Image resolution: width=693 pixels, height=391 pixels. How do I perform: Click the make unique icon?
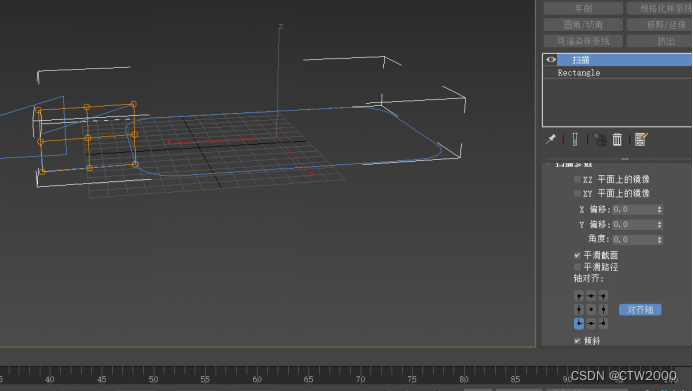pos(599,140)
